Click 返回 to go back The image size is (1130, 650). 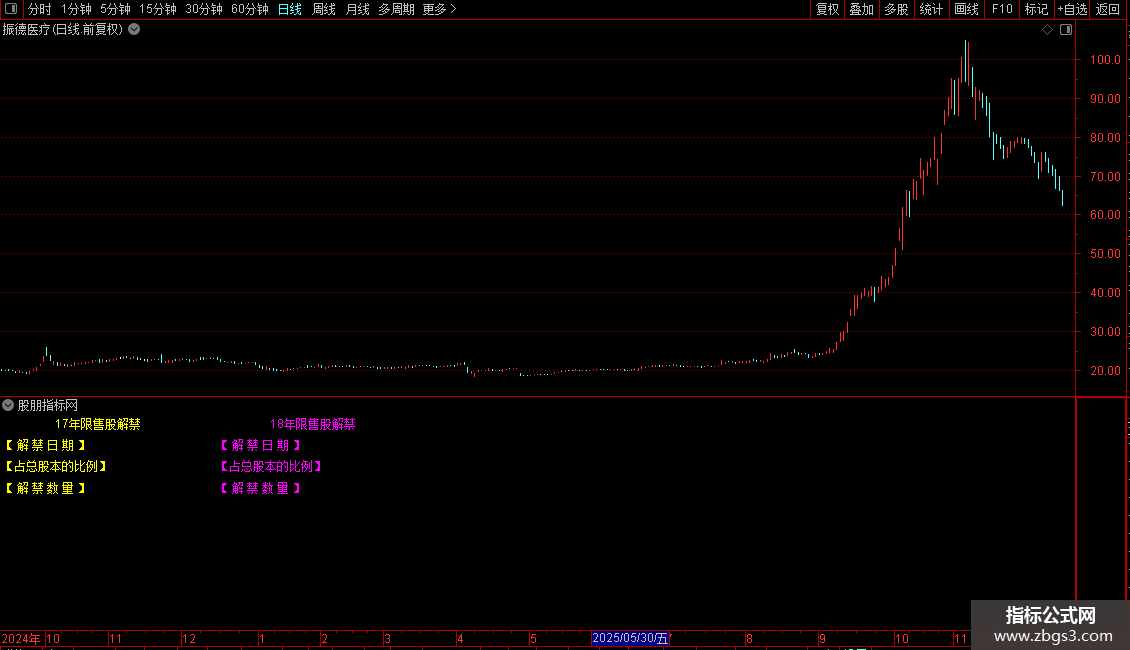click(1108, 9)
